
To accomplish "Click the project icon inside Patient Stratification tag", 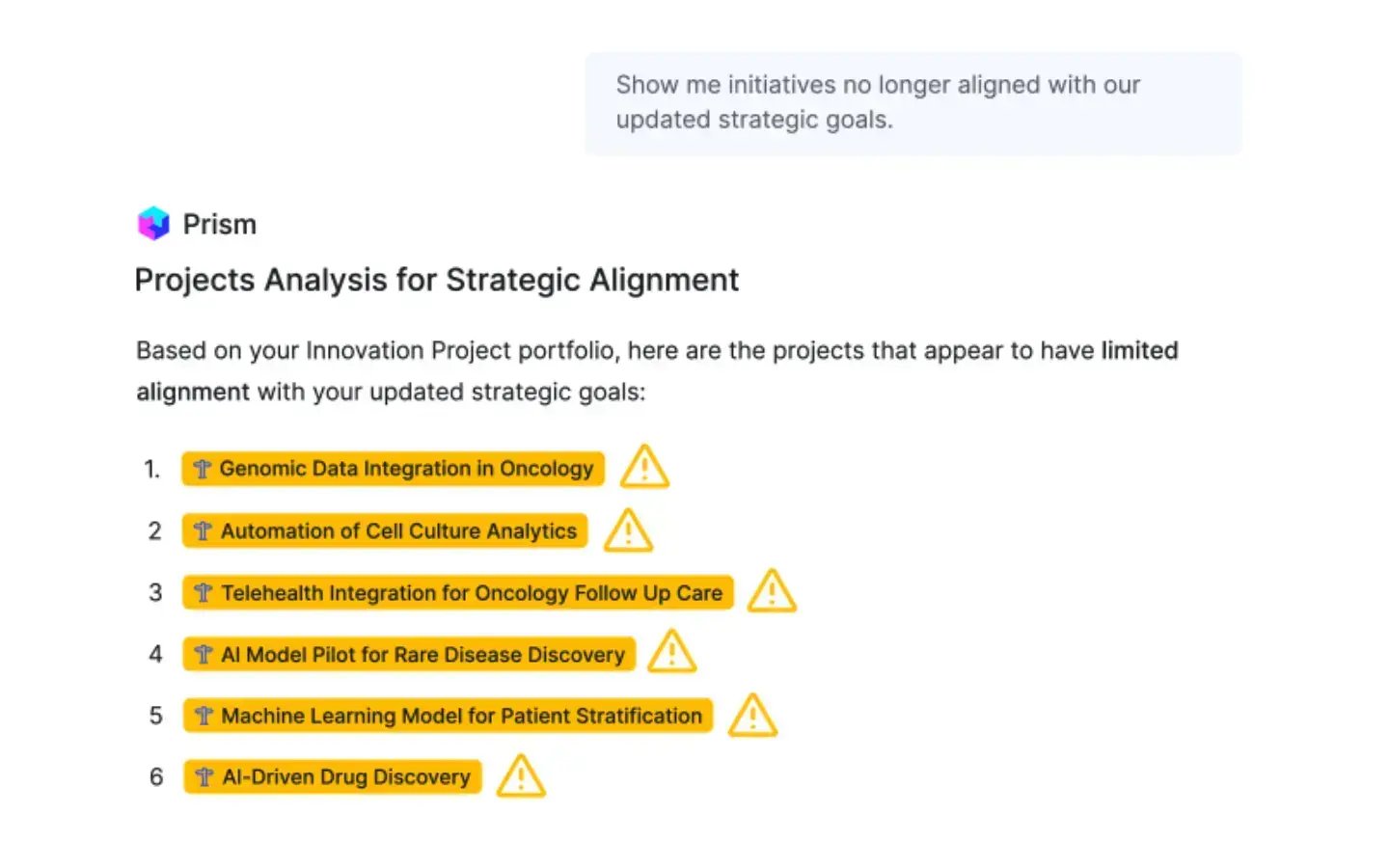I will pyautogui.click(x=203, y=716).
